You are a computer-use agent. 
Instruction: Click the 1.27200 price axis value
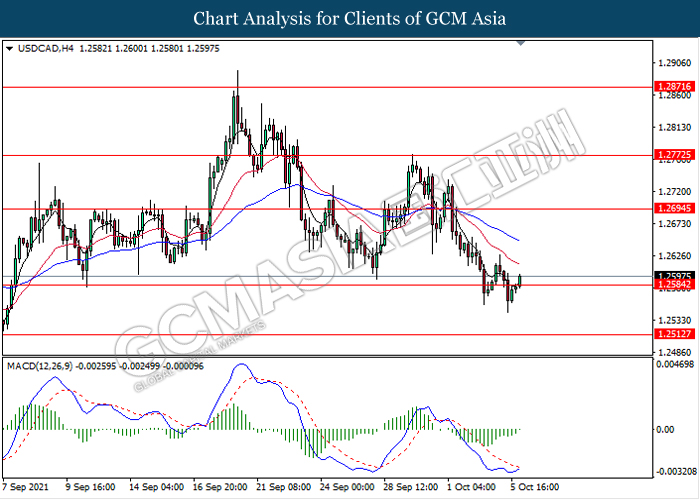(675, 192)
